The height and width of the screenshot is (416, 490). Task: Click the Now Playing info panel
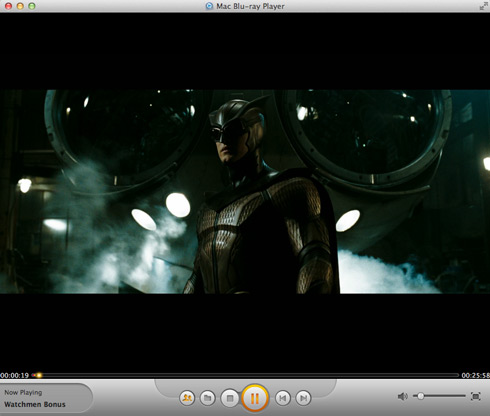point(46,398)
